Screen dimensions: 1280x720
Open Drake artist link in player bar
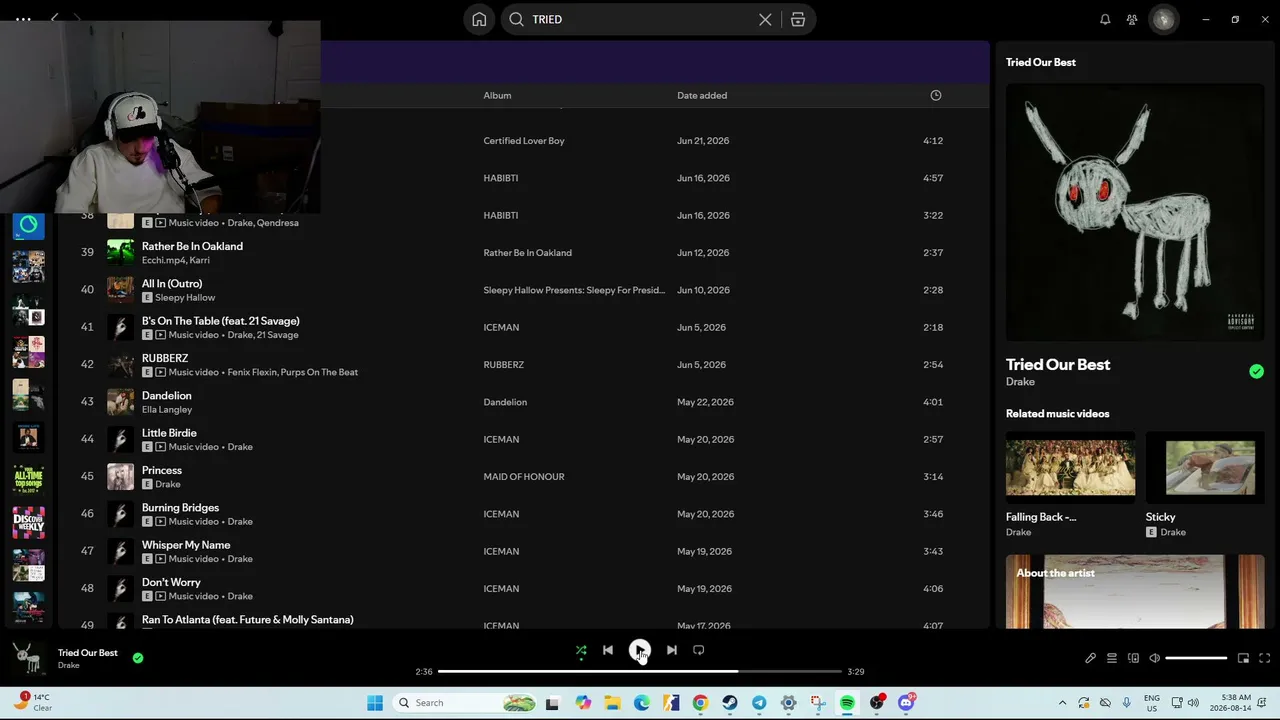pos(69,666)
